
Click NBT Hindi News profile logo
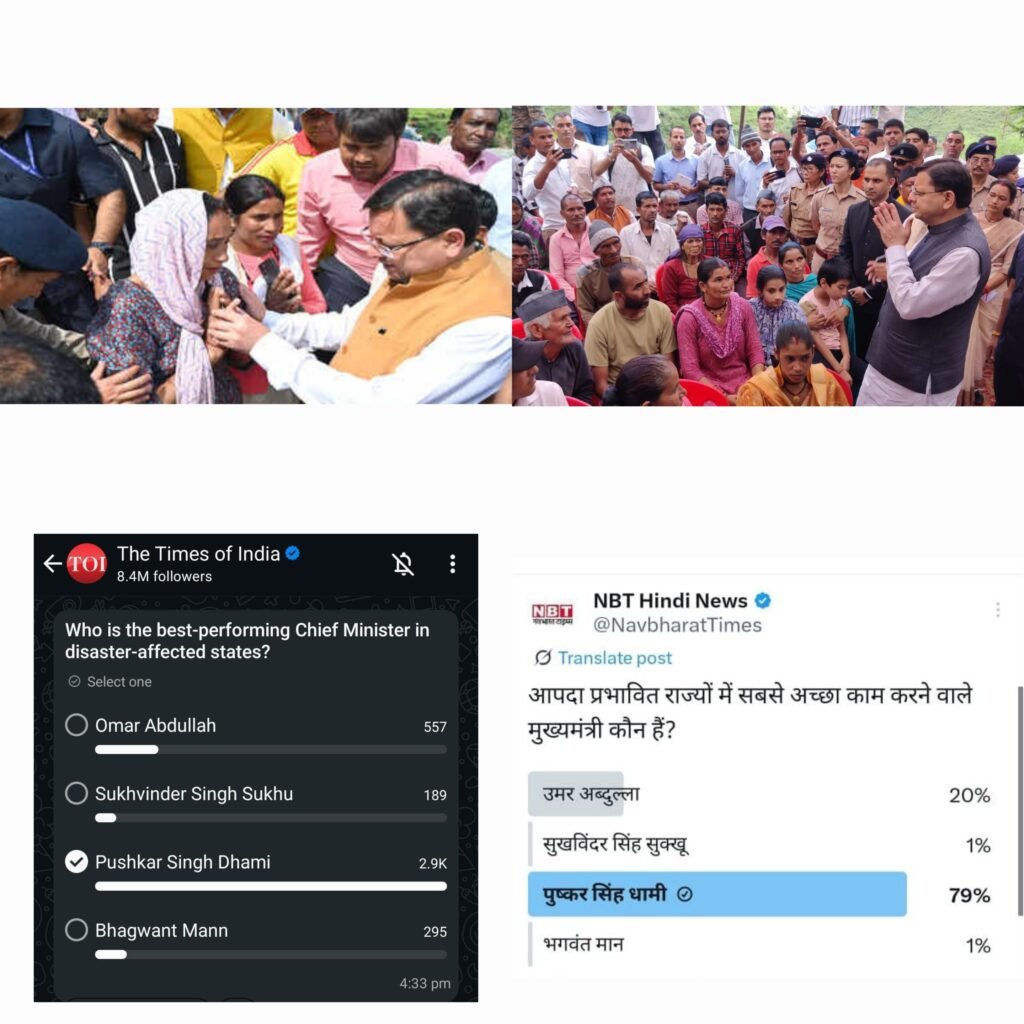552,614
